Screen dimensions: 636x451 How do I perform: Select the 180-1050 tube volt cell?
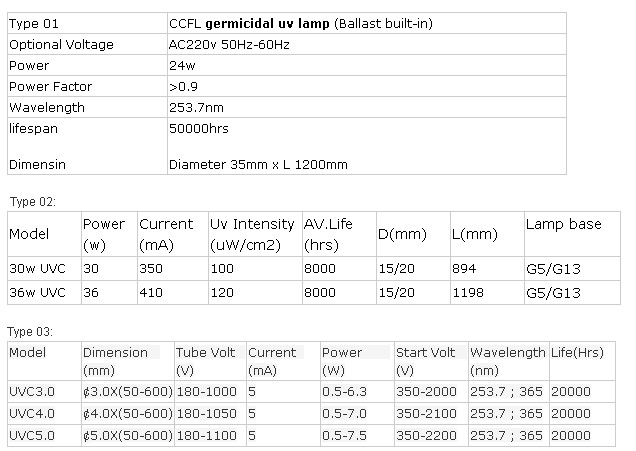[x=207, y=412]
